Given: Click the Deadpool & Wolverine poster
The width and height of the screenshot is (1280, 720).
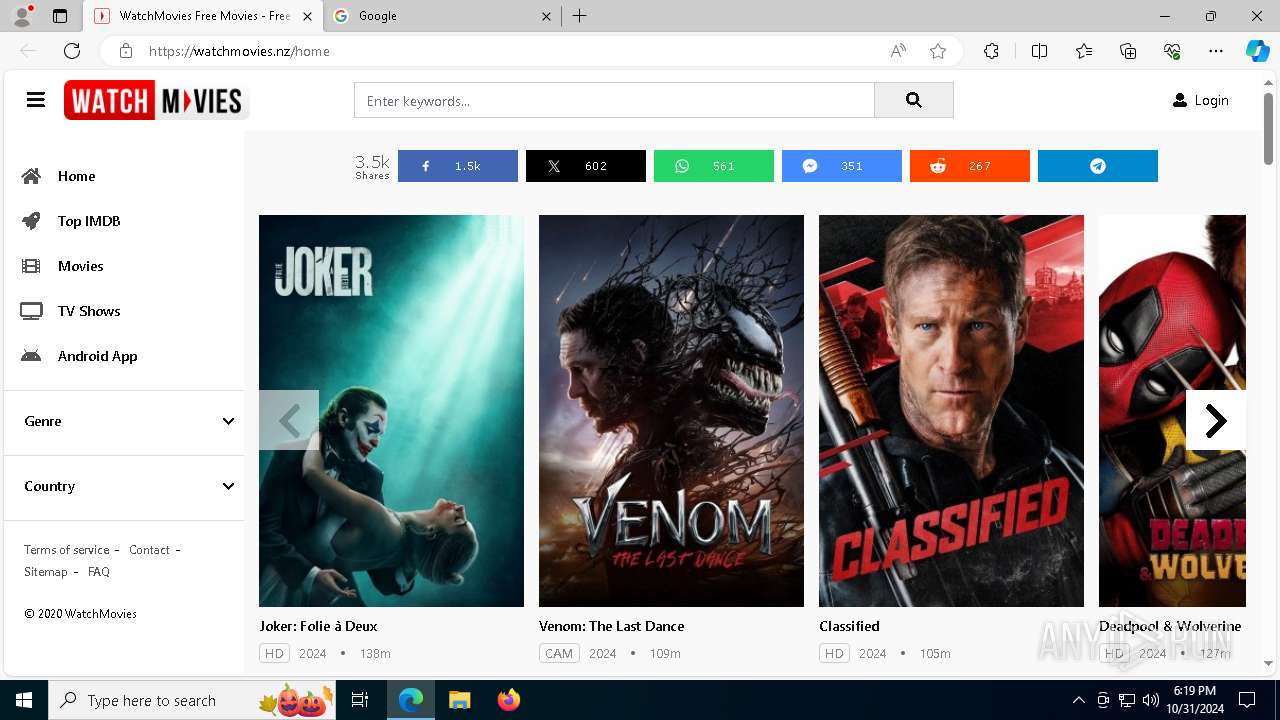Looking at the screenshot, I should point(1172,411).
